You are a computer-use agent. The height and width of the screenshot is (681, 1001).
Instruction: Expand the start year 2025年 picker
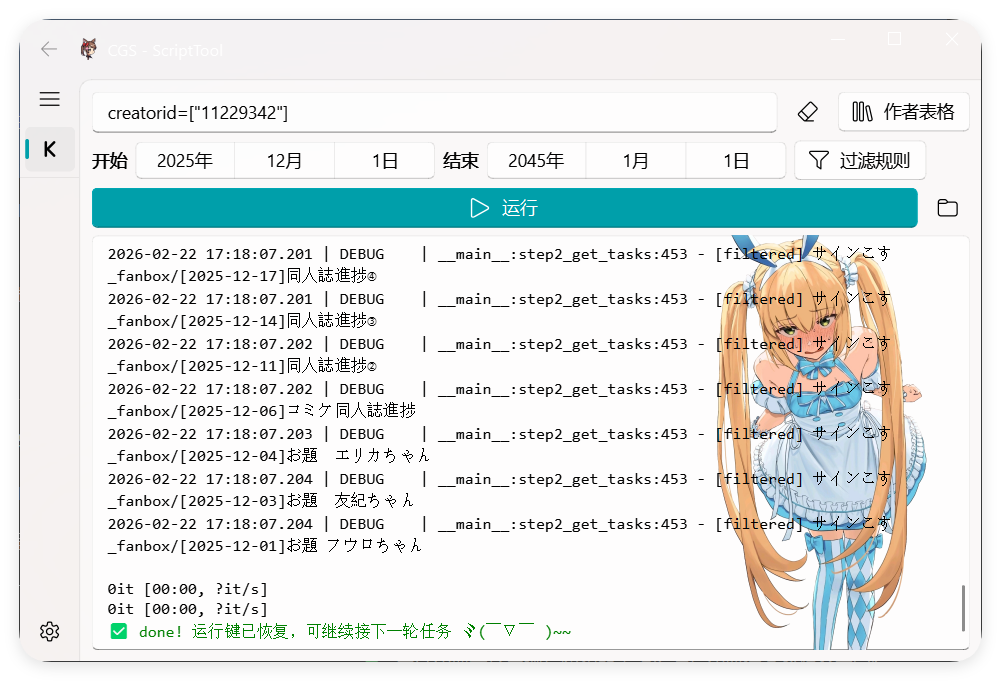click(185, 160)
